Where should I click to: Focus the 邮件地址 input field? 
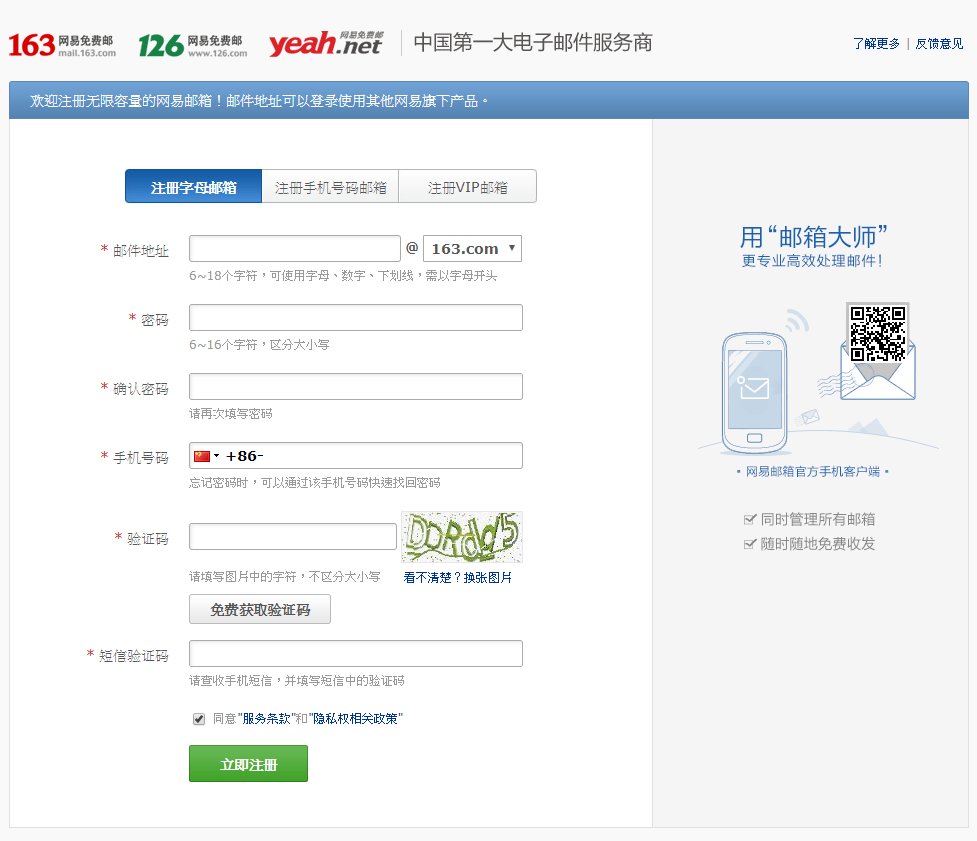pos(295,249)
